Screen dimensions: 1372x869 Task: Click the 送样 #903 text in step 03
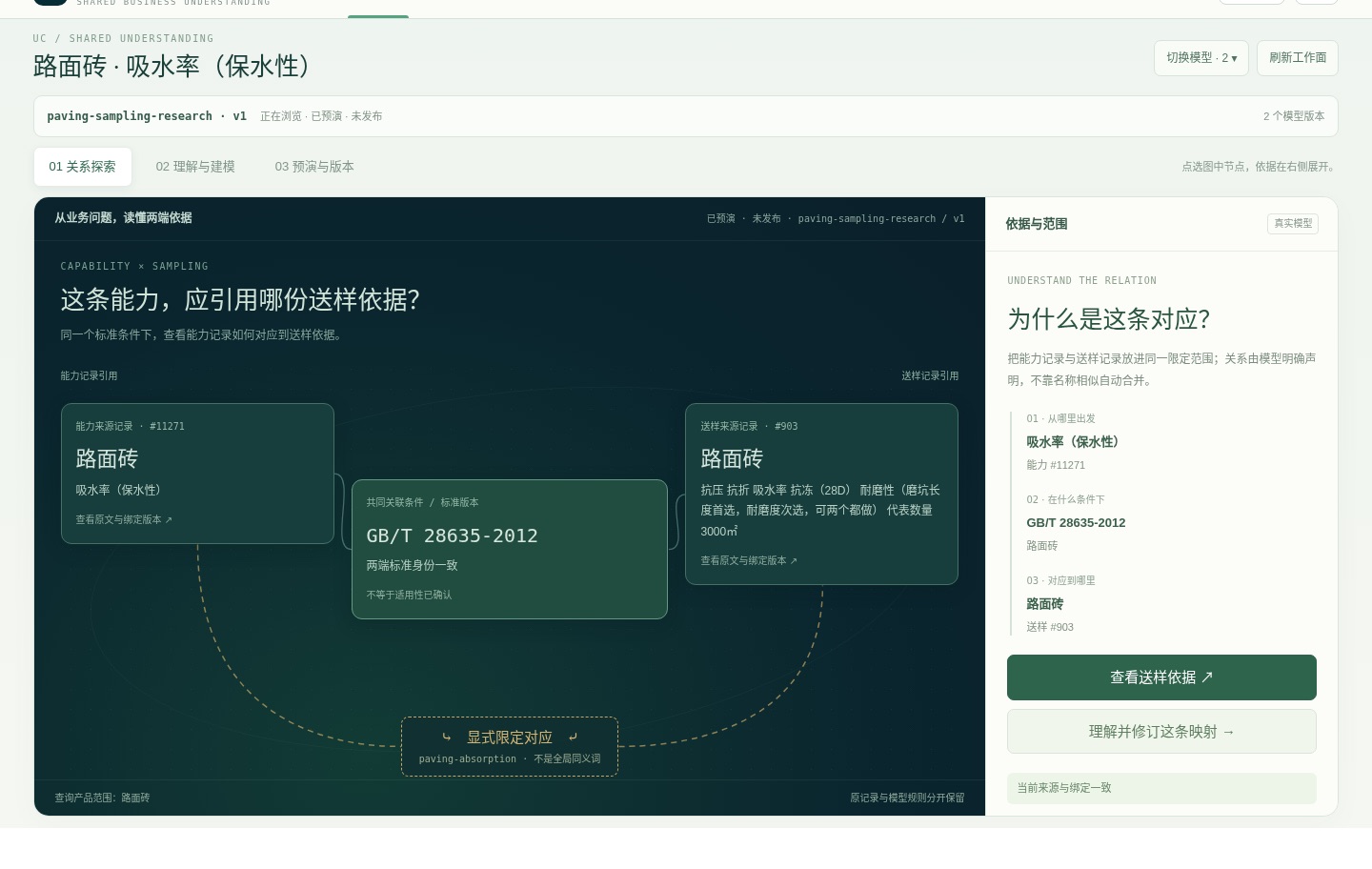click(1050, 627)
